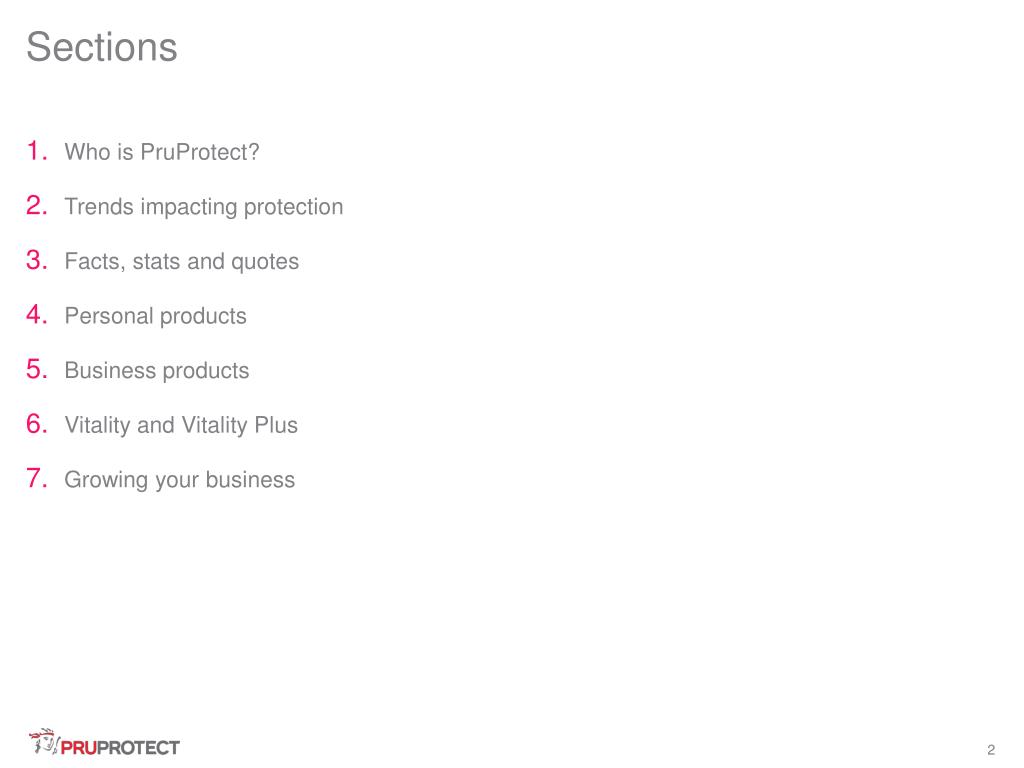Select the Trends impacting protection item
This screenshot has width=1024, height=768.
tap(204, 207)
